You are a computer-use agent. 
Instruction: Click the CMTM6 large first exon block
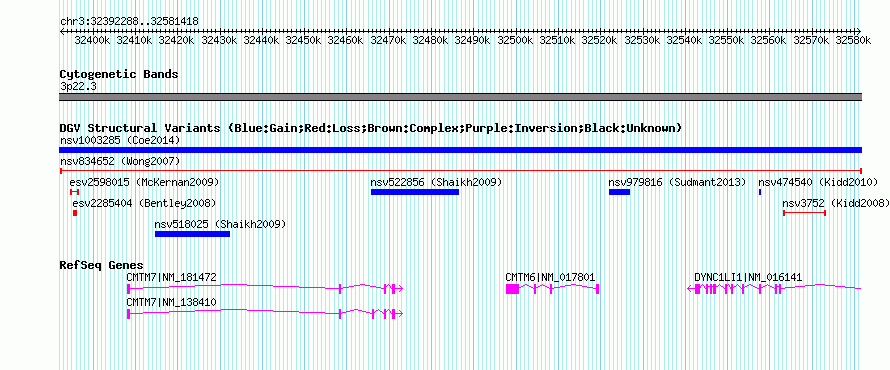(512, 289)
